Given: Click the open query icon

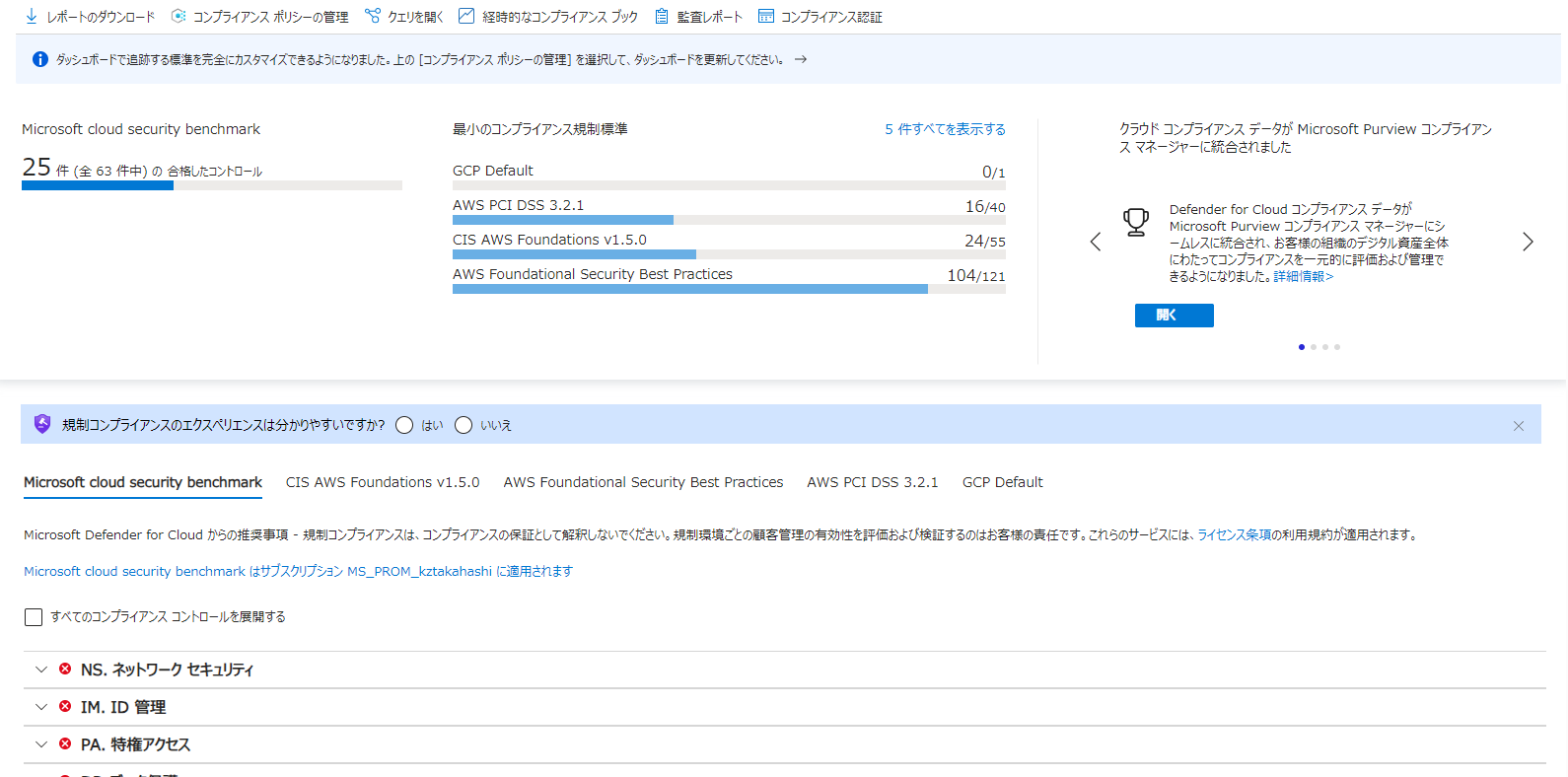Looking at the screenshot, I should click(373, 16).
